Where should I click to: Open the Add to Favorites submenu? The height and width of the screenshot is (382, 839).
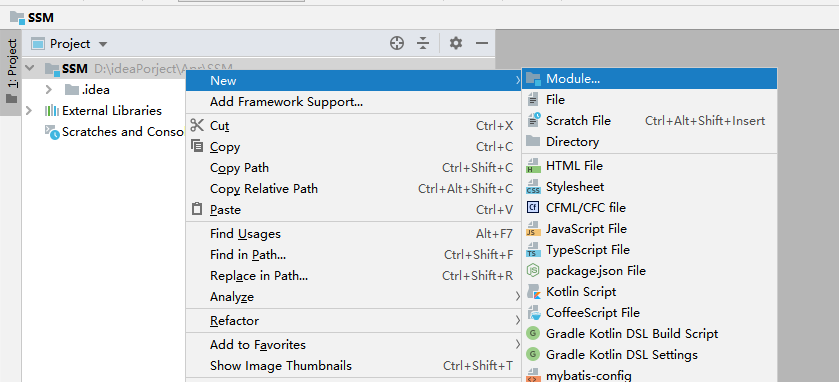click(354, 345)
